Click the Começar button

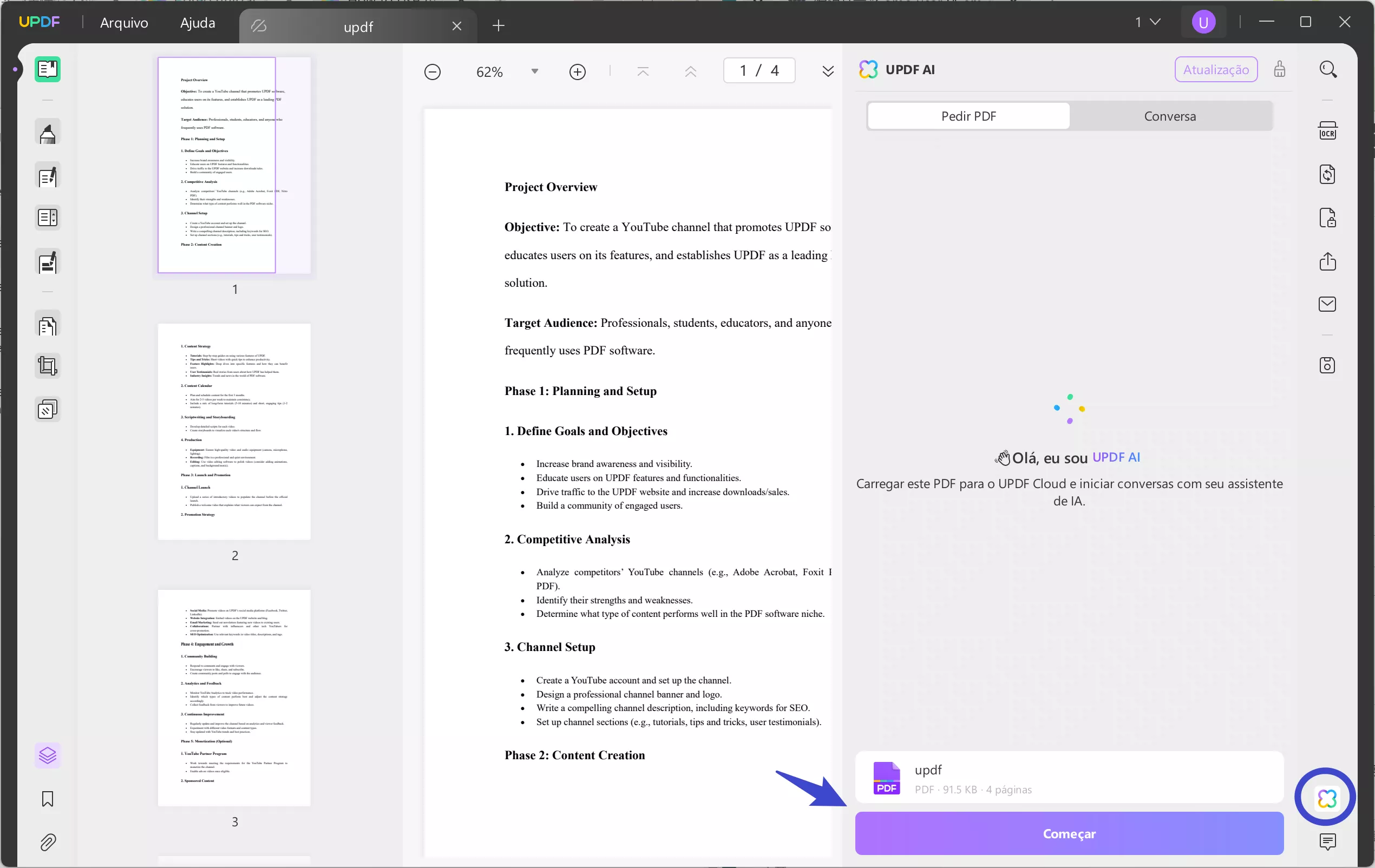click(x=1069, y=833)
